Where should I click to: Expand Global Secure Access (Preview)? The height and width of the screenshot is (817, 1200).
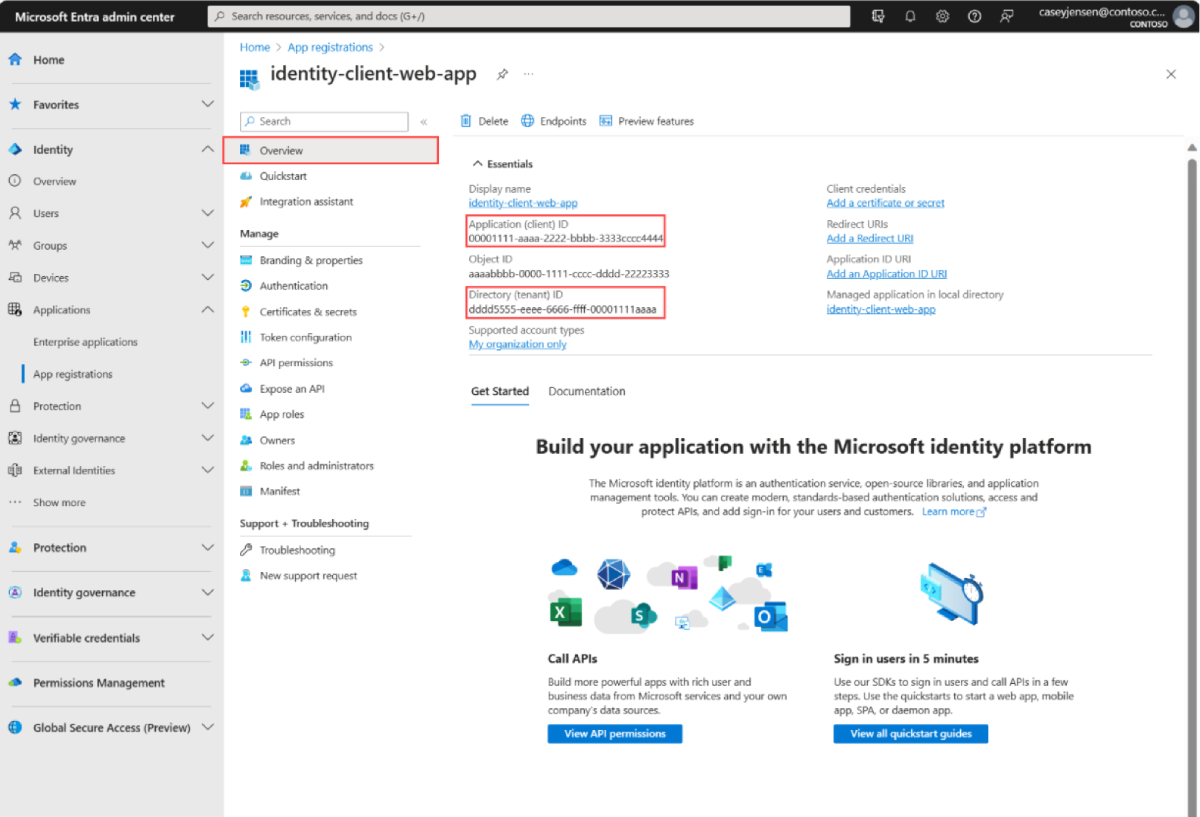point(208,728)
